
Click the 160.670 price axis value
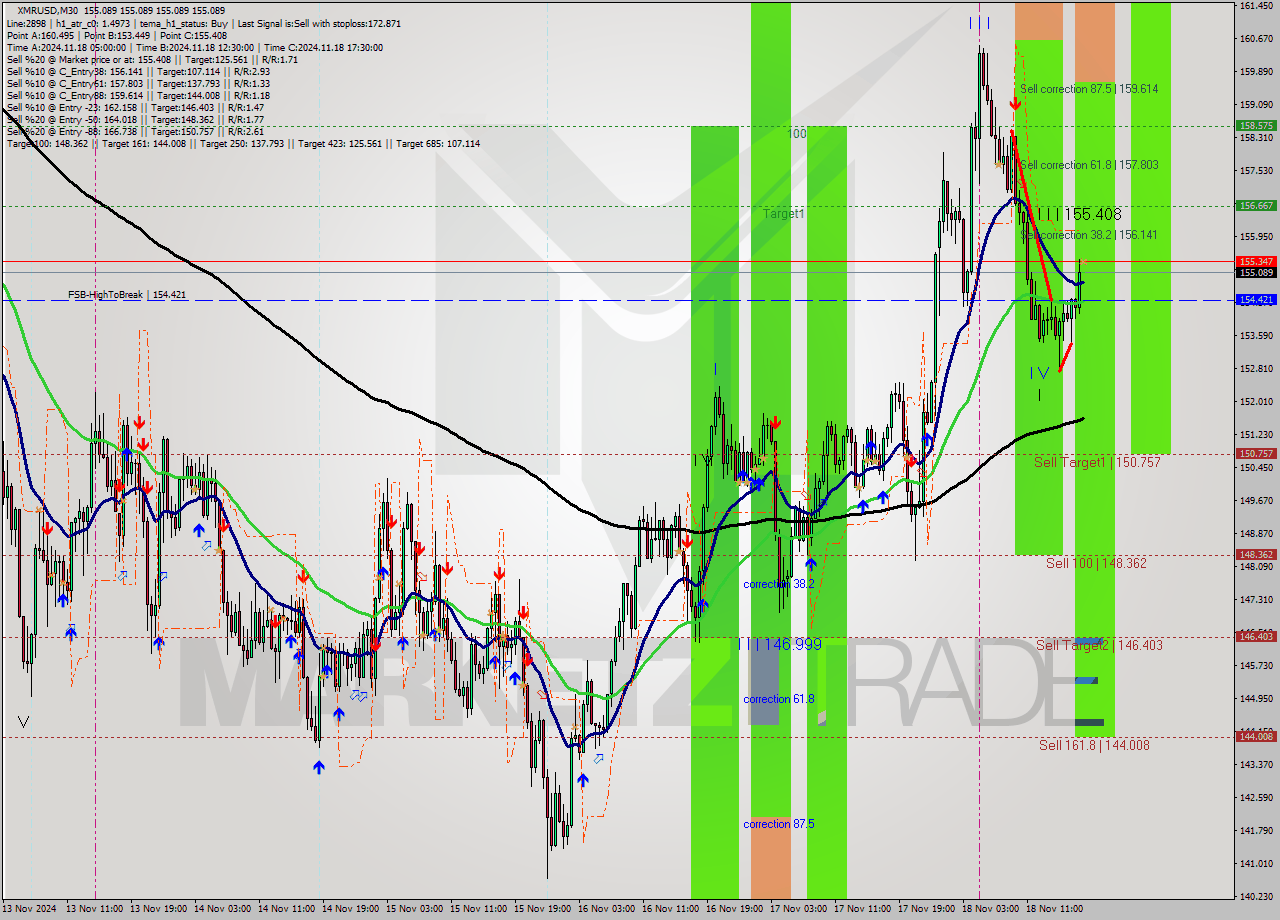(1256, 38)
